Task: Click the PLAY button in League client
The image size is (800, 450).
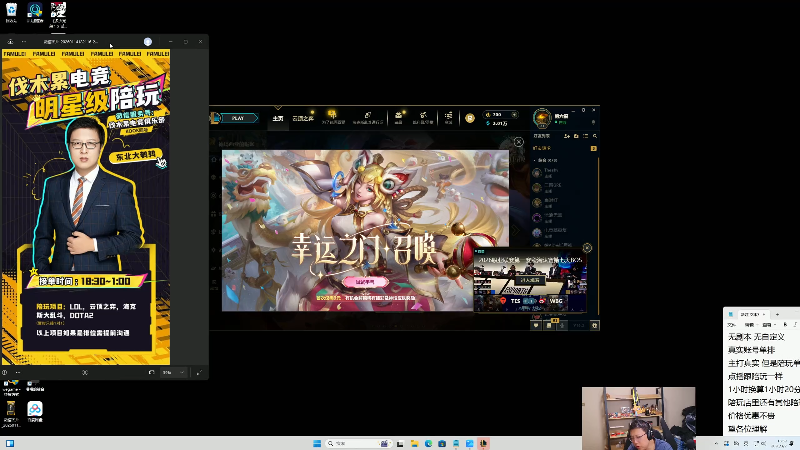Action: point(238,118)
